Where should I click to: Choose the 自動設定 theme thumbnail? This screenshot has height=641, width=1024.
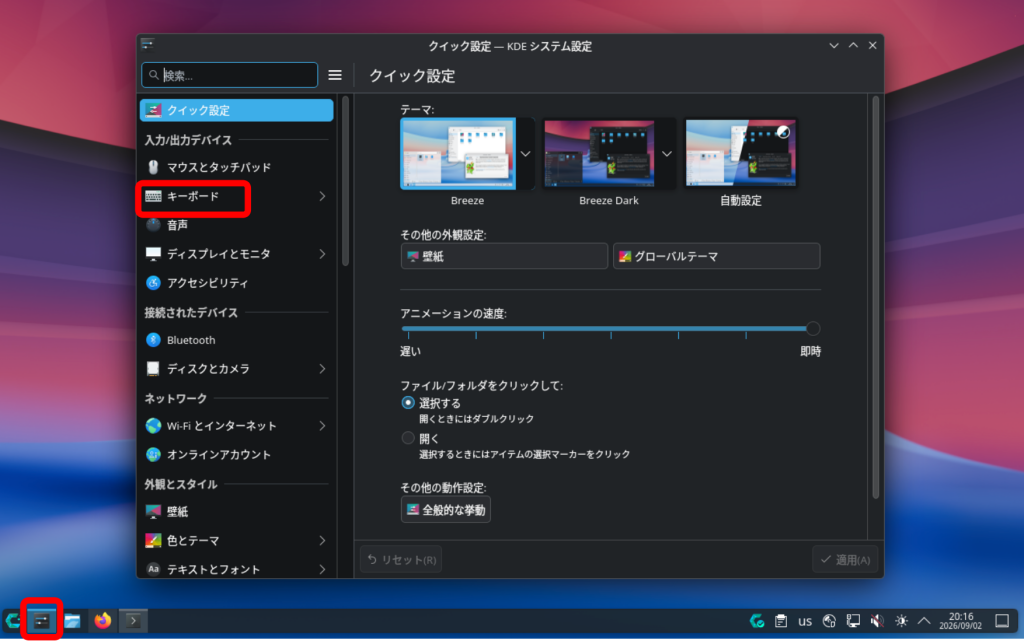click(x=741, y=154)
